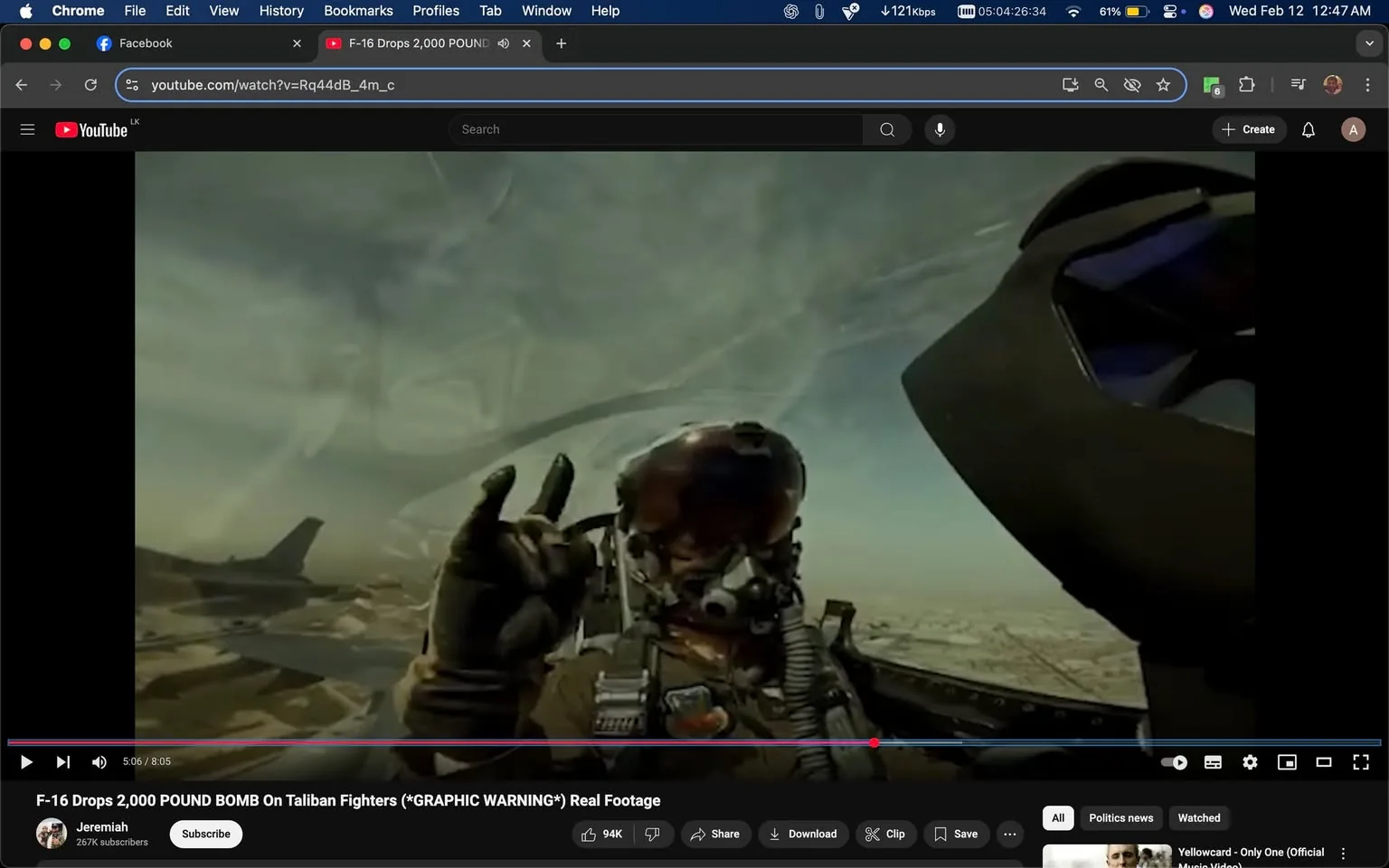This screenshot has width=1389, height=868.
Task: Mute the playing F-16 tab speaker icon
Action: 504,42
